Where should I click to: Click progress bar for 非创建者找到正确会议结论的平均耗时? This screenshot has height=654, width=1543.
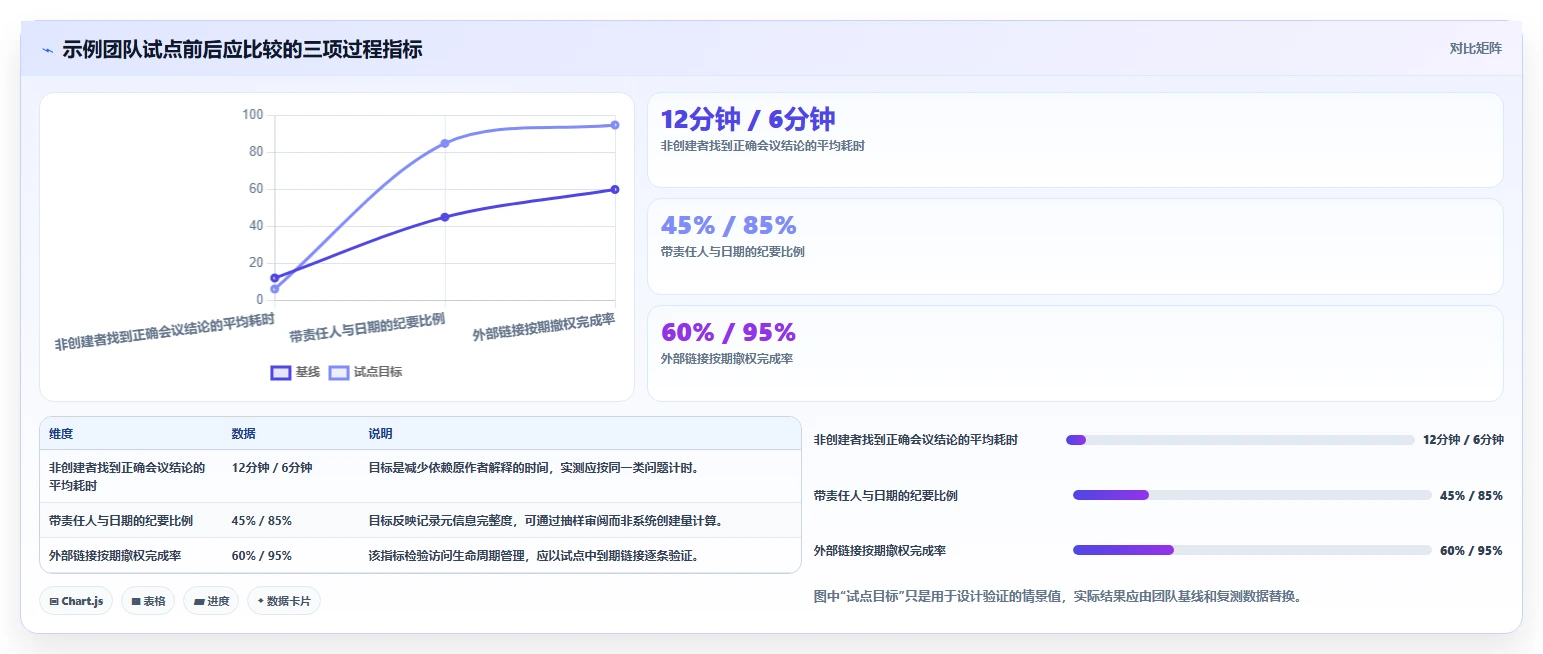1240,440
